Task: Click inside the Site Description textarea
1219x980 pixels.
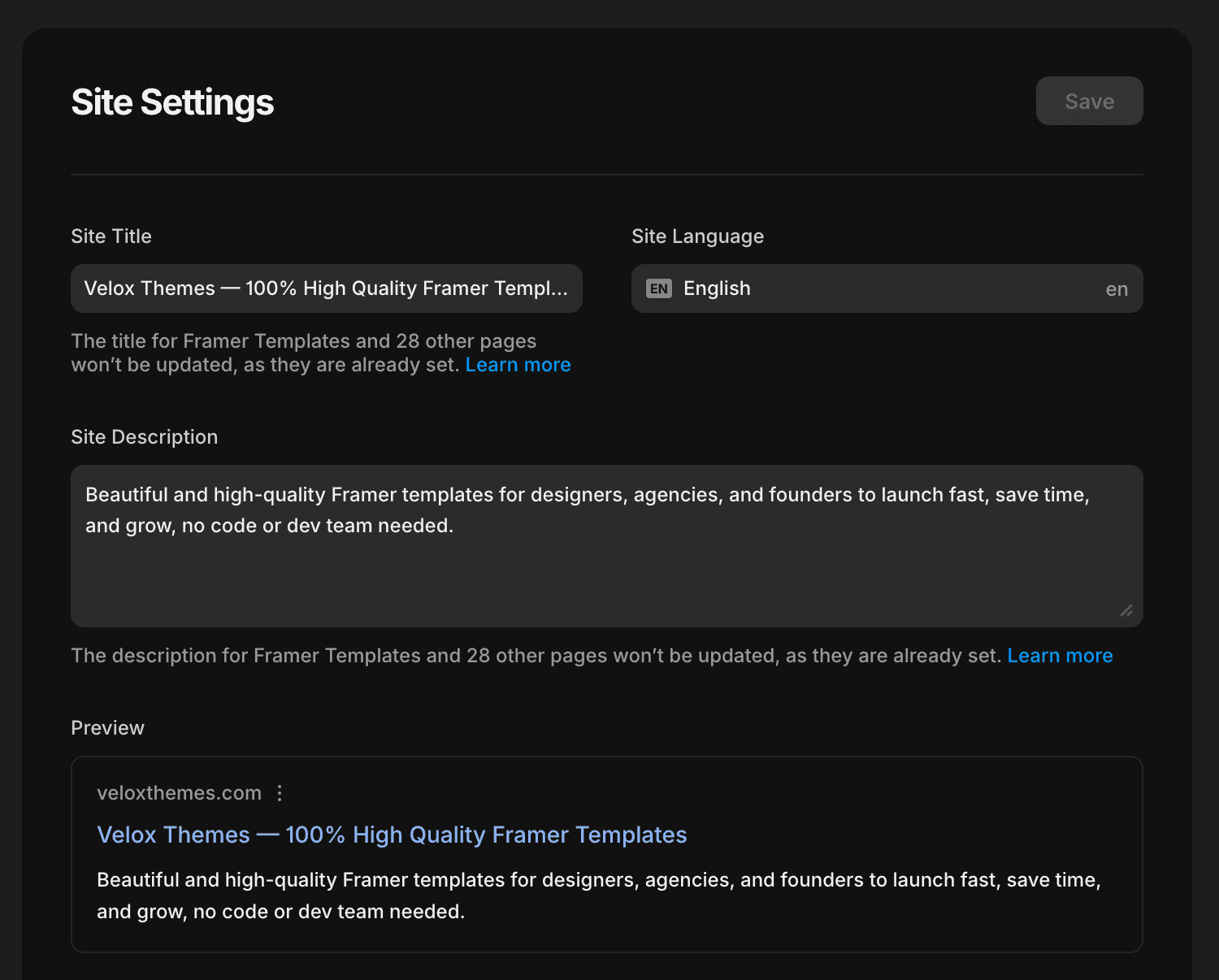Action: coord(606,544)
